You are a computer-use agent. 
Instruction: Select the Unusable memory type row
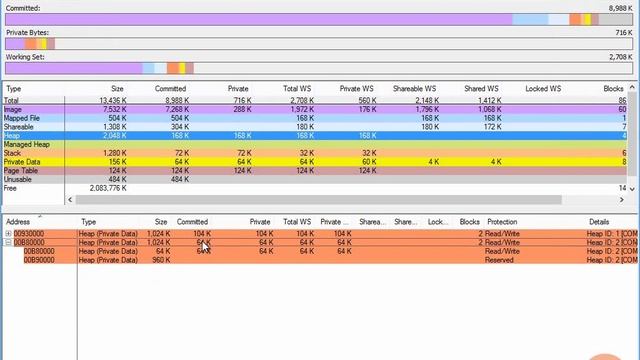[315, 180]
